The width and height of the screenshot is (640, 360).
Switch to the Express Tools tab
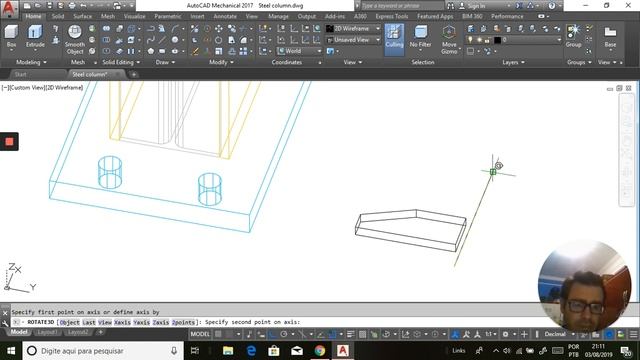tap(391, 16)
